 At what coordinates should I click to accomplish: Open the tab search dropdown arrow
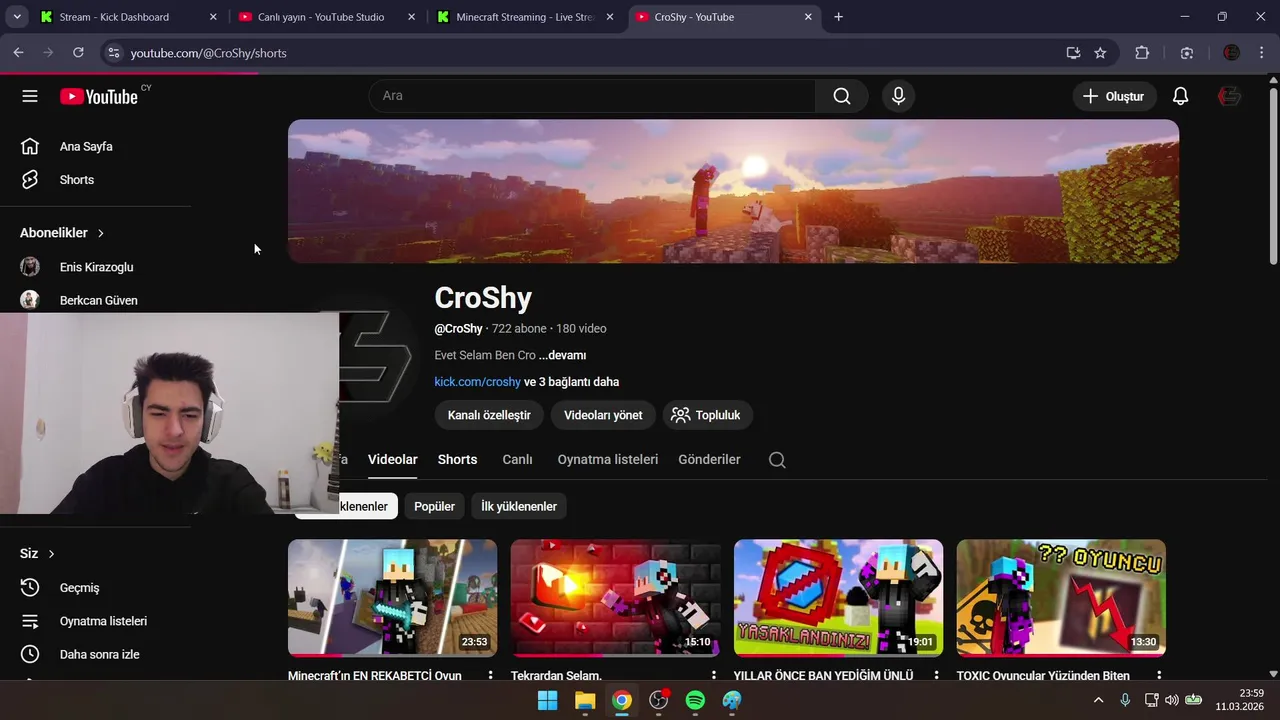pos(17,17)
